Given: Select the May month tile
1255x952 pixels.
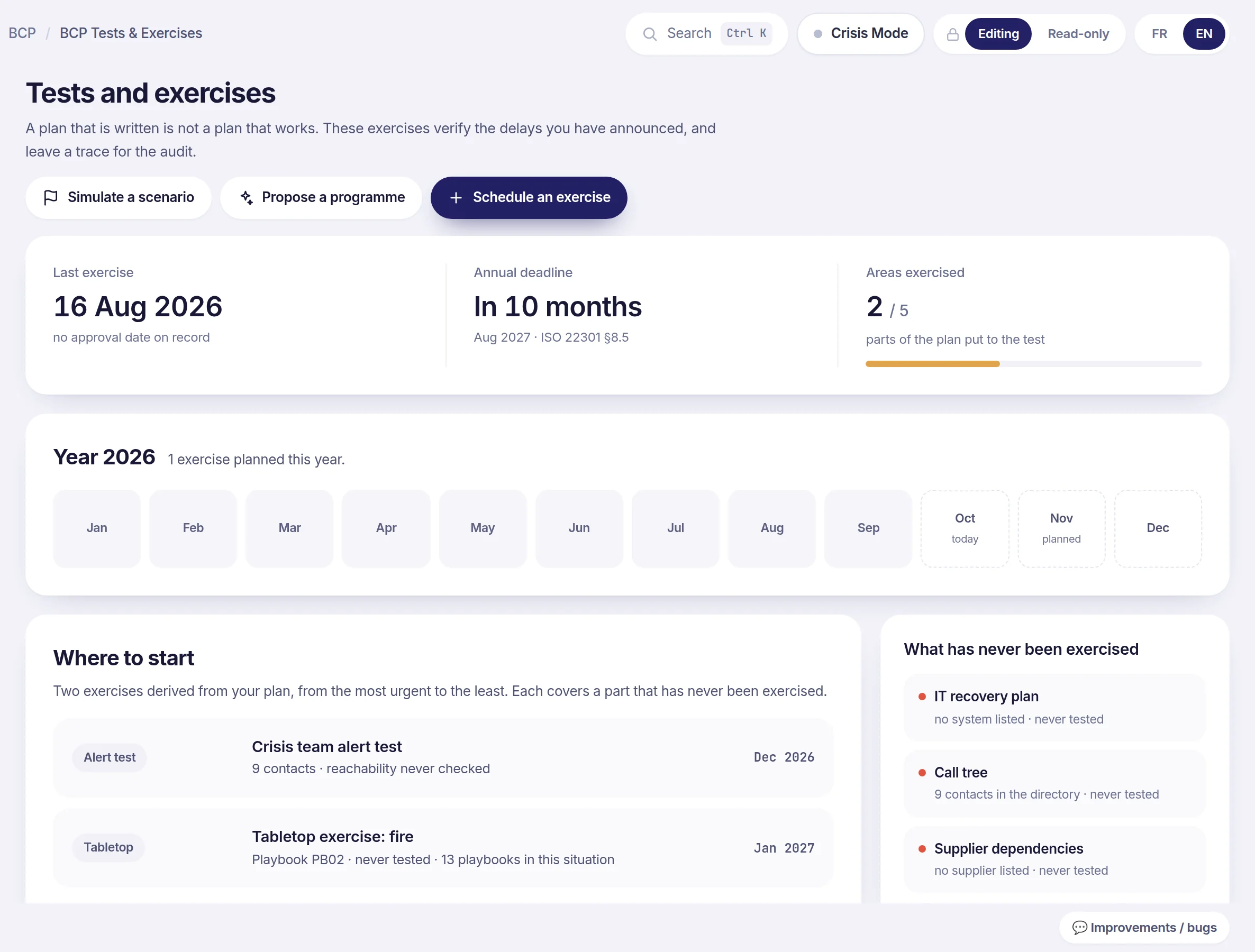Looking at the screenshot, I should click(482, 528).
